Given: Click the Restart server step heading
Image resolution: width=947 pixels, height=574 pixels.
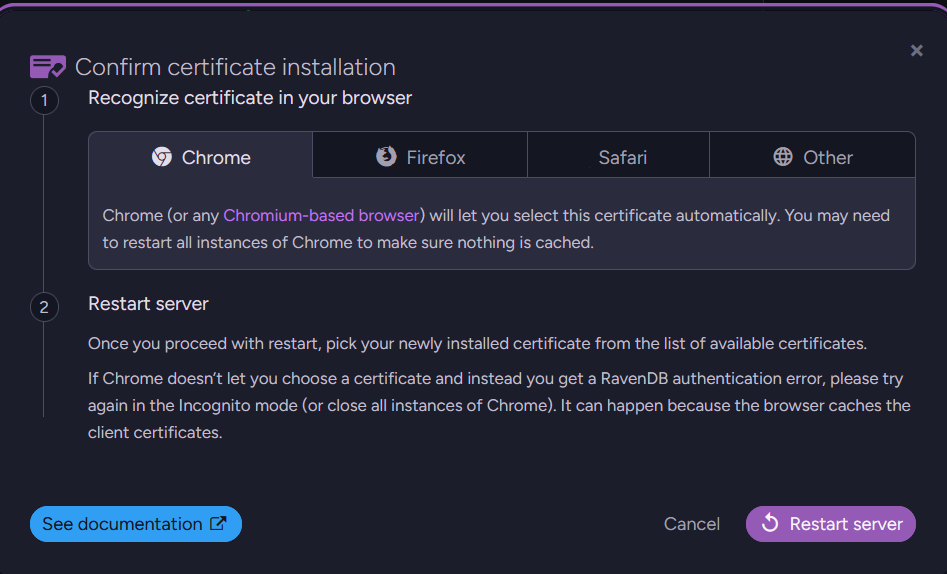Looking at the screenshot, I should [x=149, y=304].
